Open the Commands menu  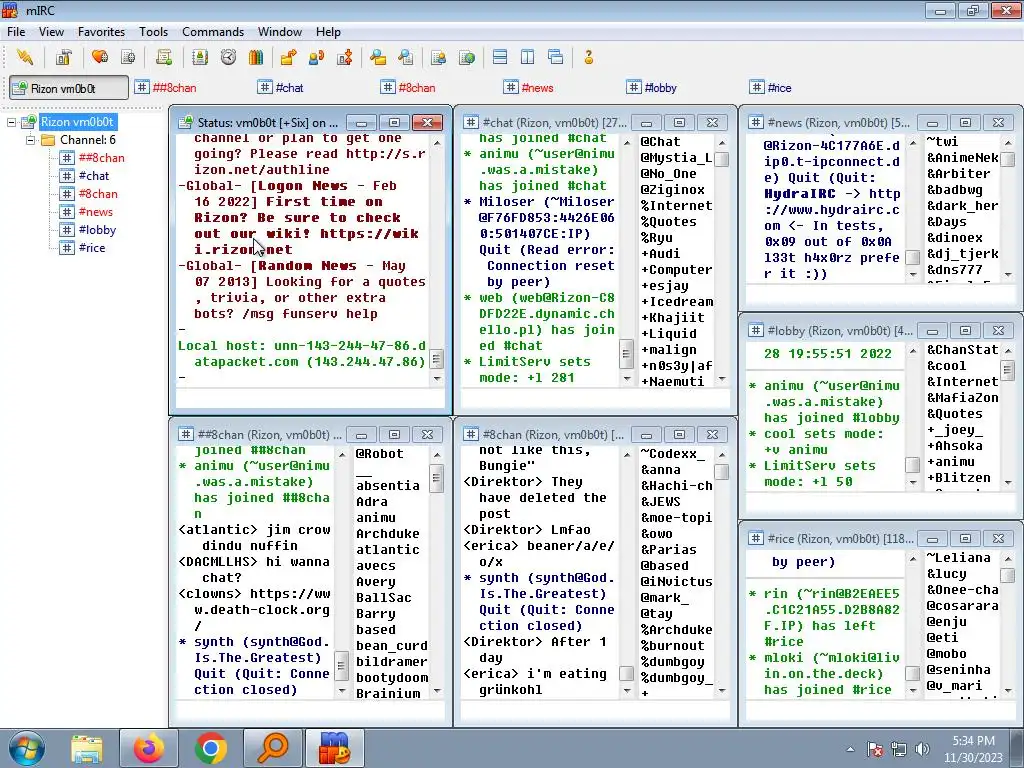[213, 31]
